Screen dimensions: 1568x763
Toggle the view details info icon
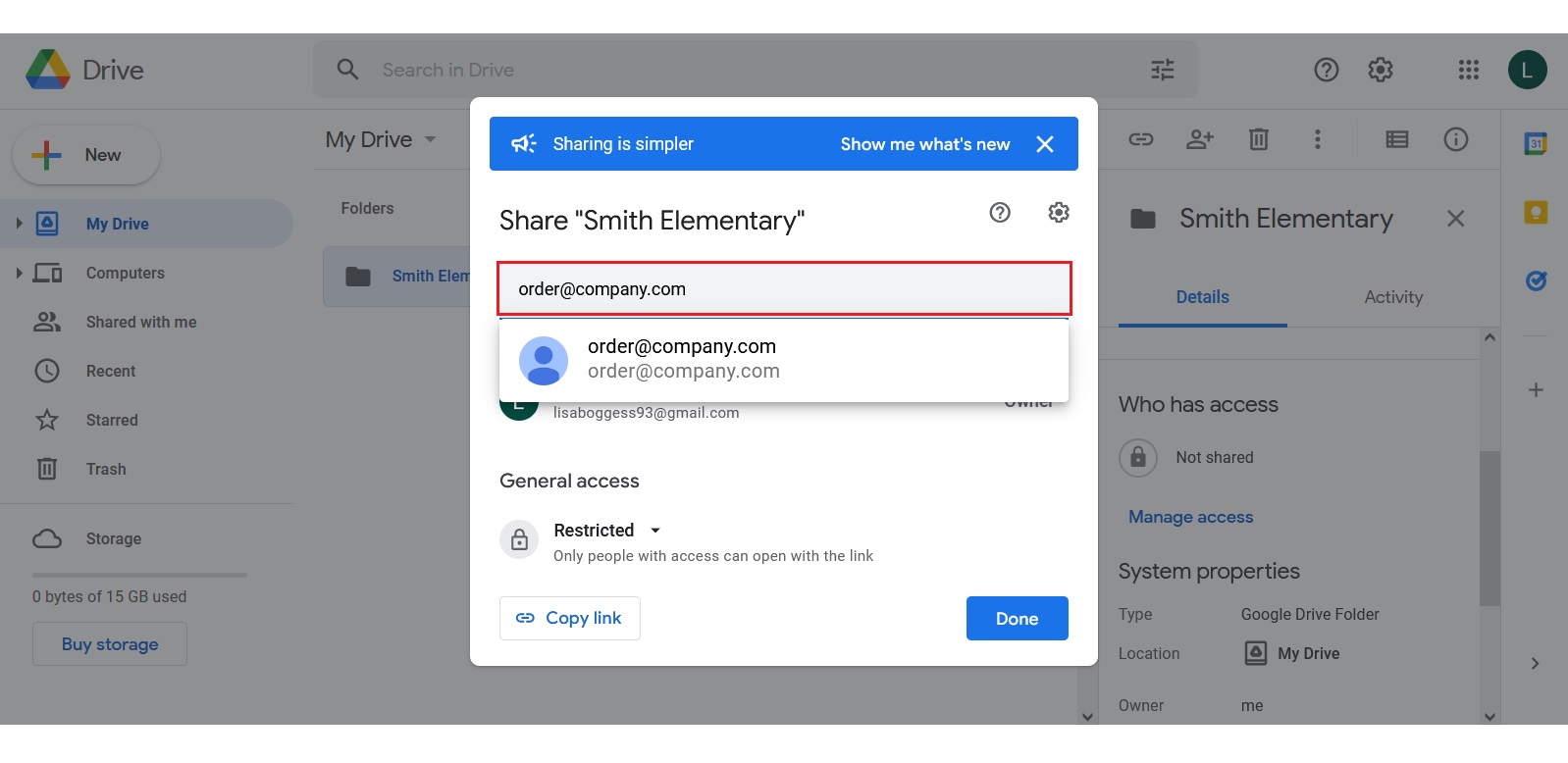point(1456,139)
